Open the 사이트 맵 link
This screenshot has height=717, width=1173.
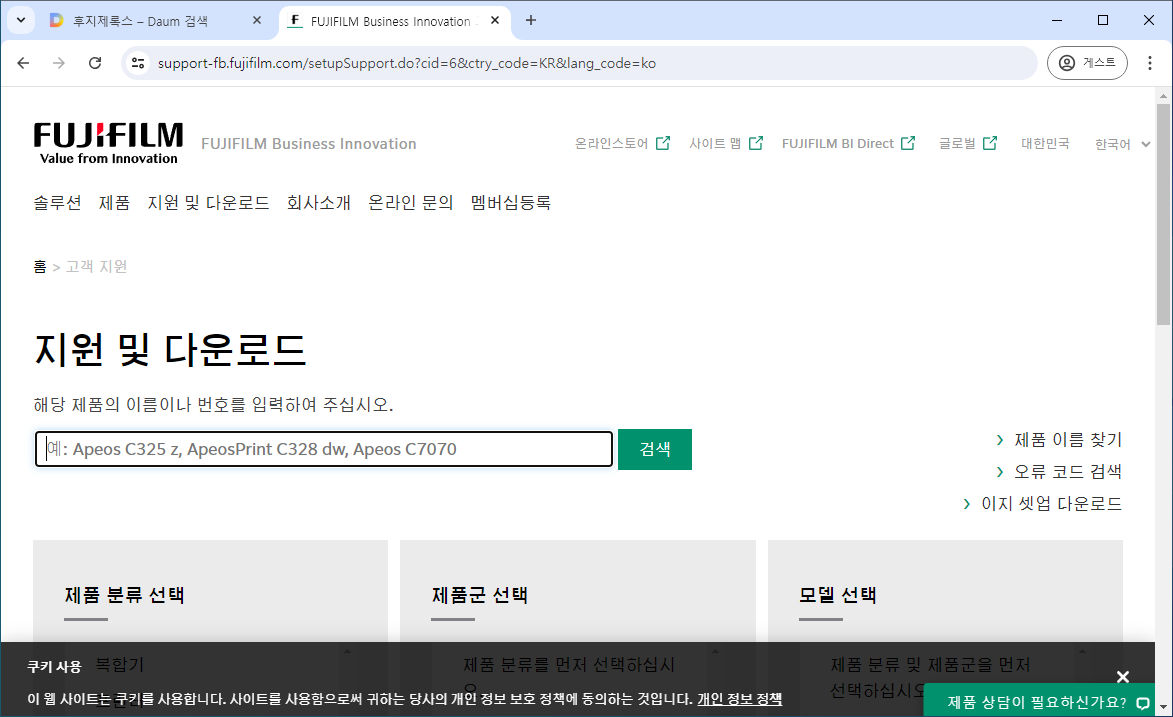coord(726,144)
